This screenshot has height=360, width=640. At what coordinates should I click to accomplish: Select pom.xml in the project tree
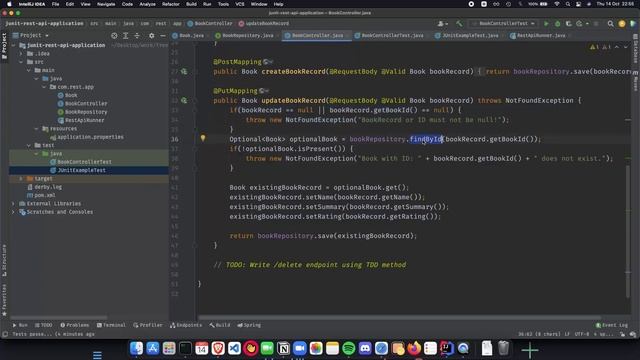41,195
